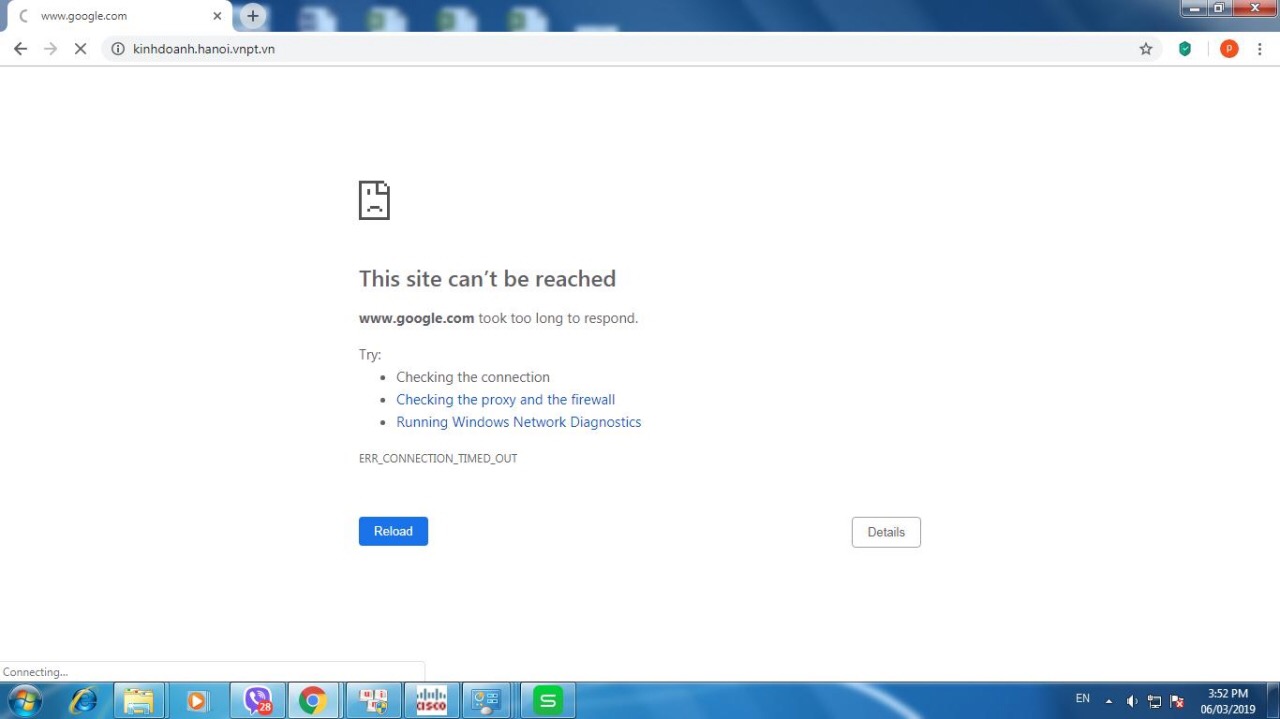Click the 'Checking the connection' suggestion text
This screenshot has width=1280, height=719.
pos(473,377)
